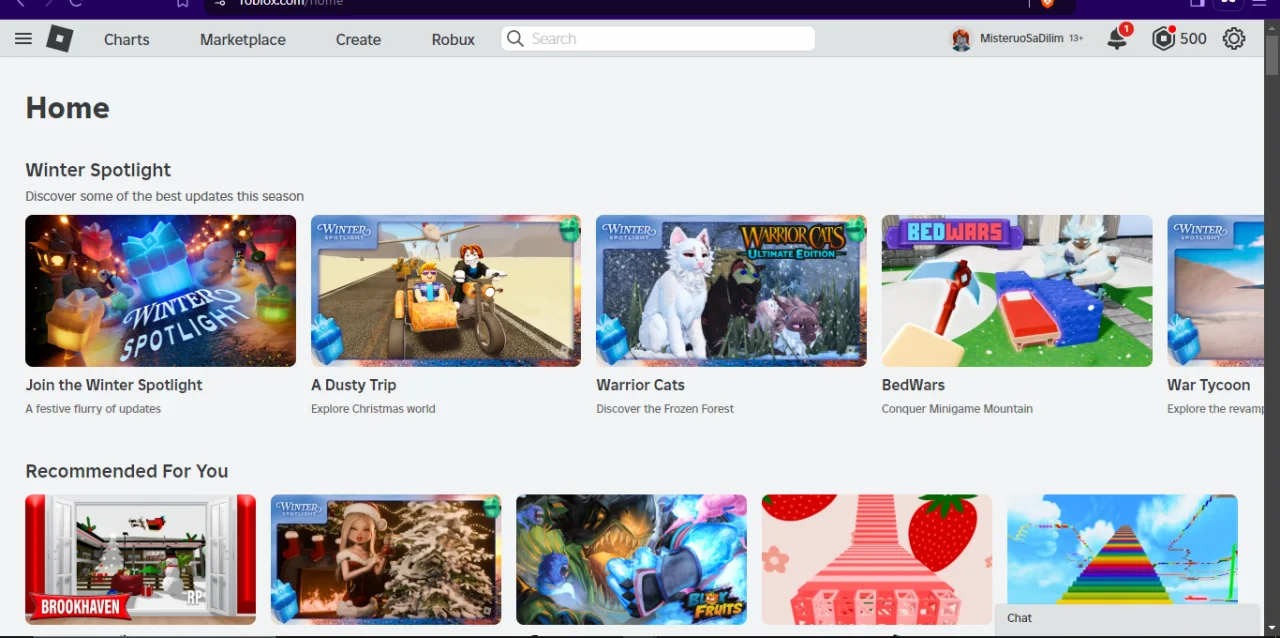Open the Marketplace tab
Image resolution: width=1280 pixels, height=638 pixels.
point(243,40)
